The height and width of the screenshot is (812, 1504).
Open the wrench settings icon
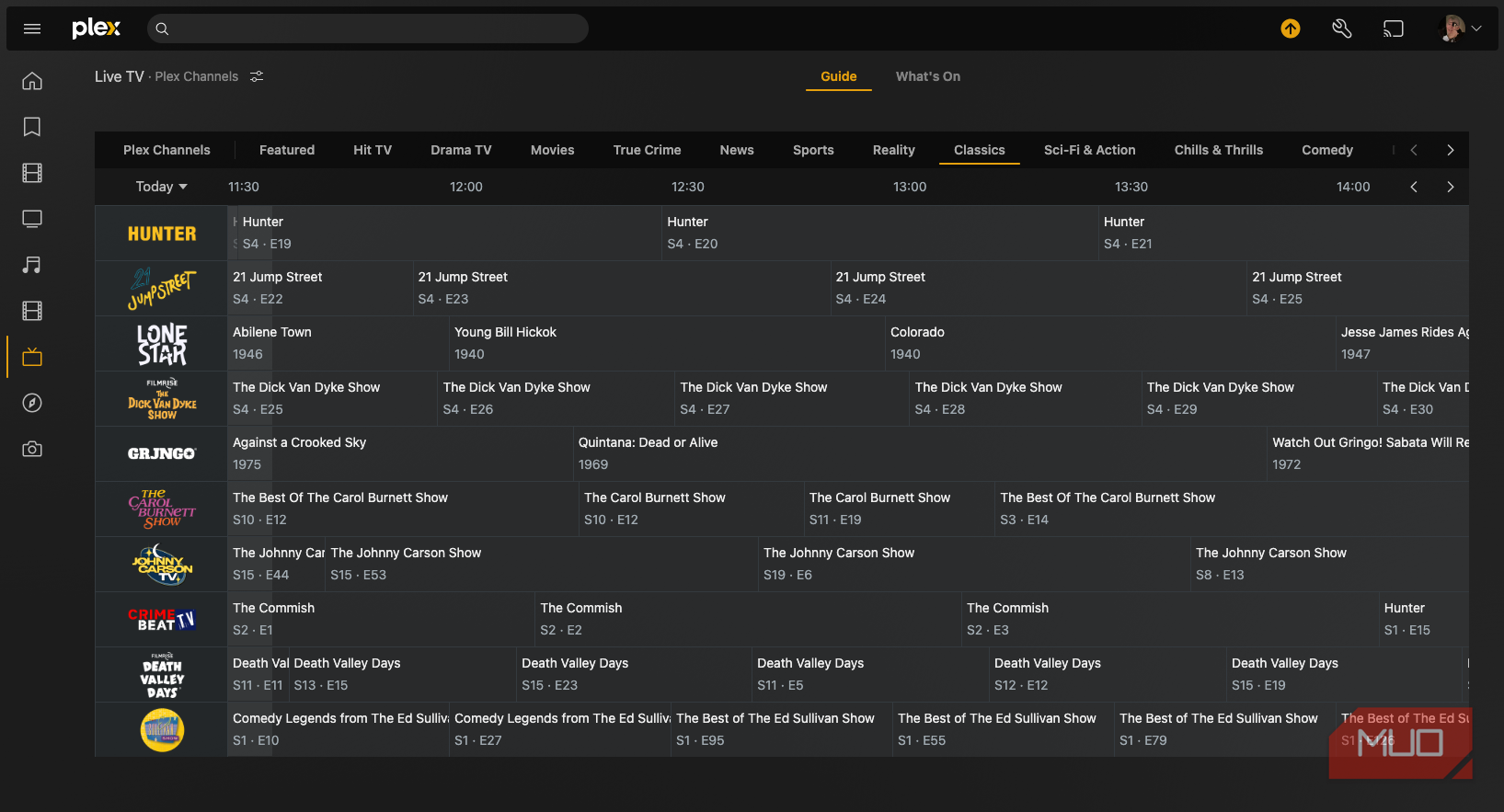[1342, 29]
